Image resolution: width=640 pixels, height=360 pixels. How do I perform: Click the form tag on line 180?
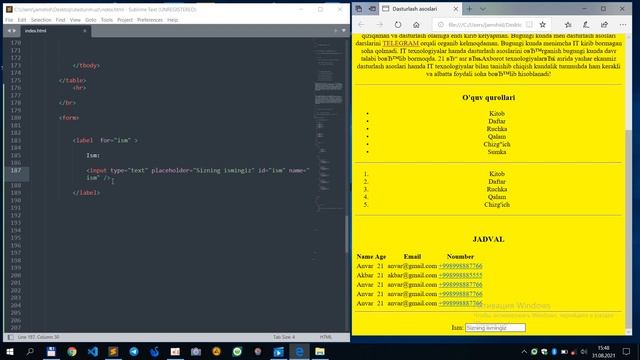(x=69, y=118)
